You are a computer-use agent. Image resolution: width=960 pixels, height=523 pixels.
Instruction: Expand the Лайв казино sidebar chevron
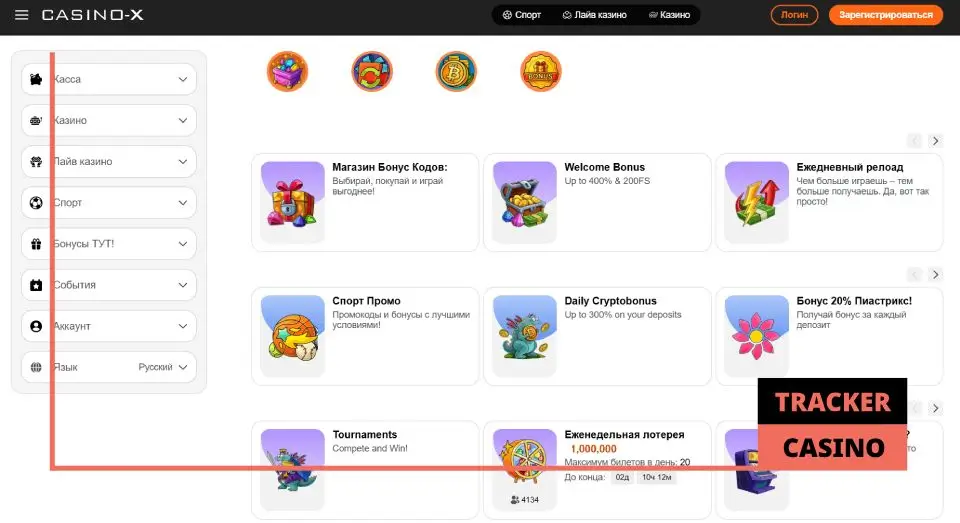[182, 161]
